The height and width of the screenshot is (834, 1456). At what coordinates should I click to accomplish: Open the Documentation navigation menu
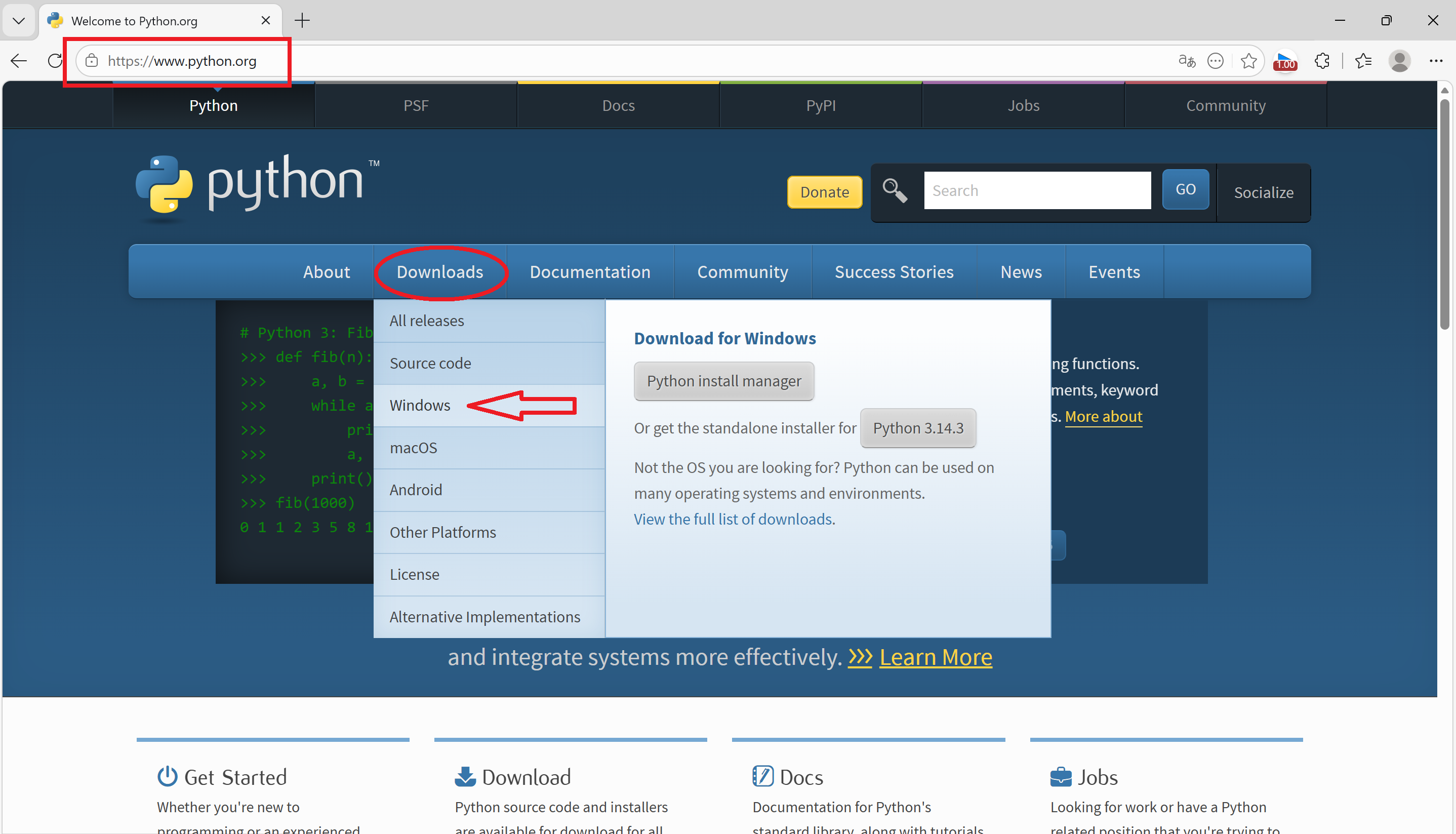click(590, 271)
